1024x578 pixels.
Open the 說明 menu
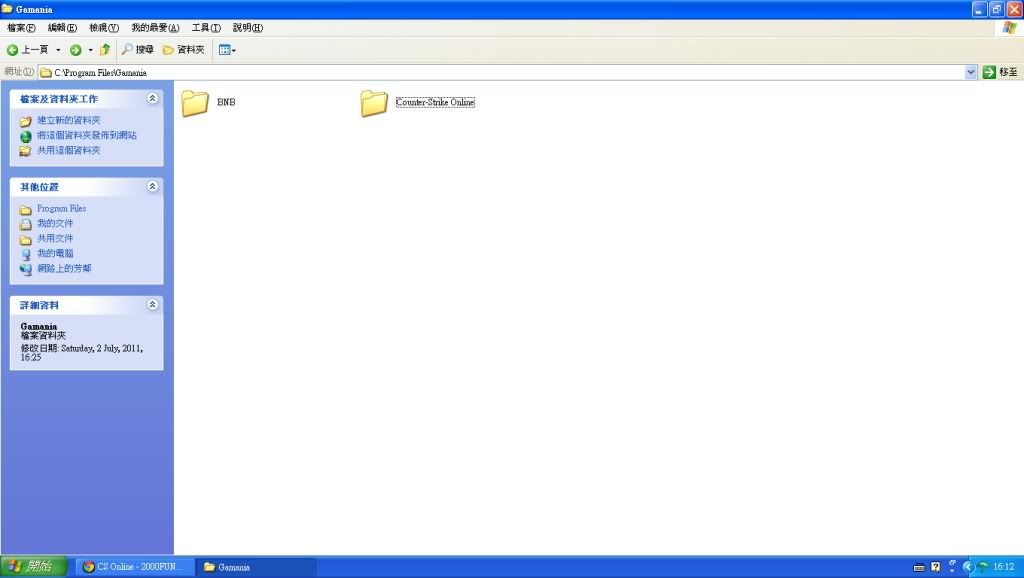(248, 27)
